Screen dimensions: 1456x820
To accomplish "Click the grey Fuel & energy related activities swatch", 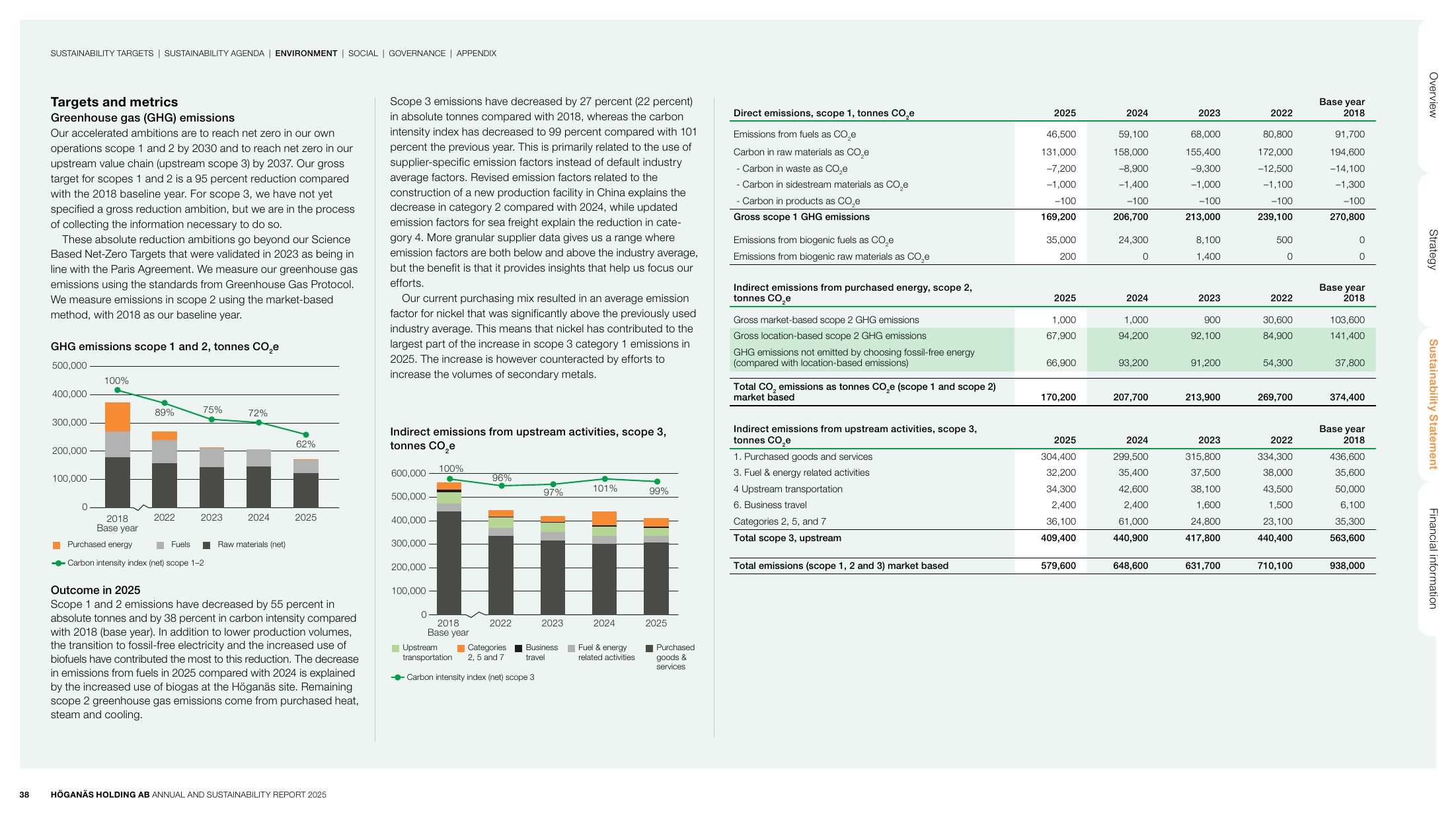I will 571,648.
